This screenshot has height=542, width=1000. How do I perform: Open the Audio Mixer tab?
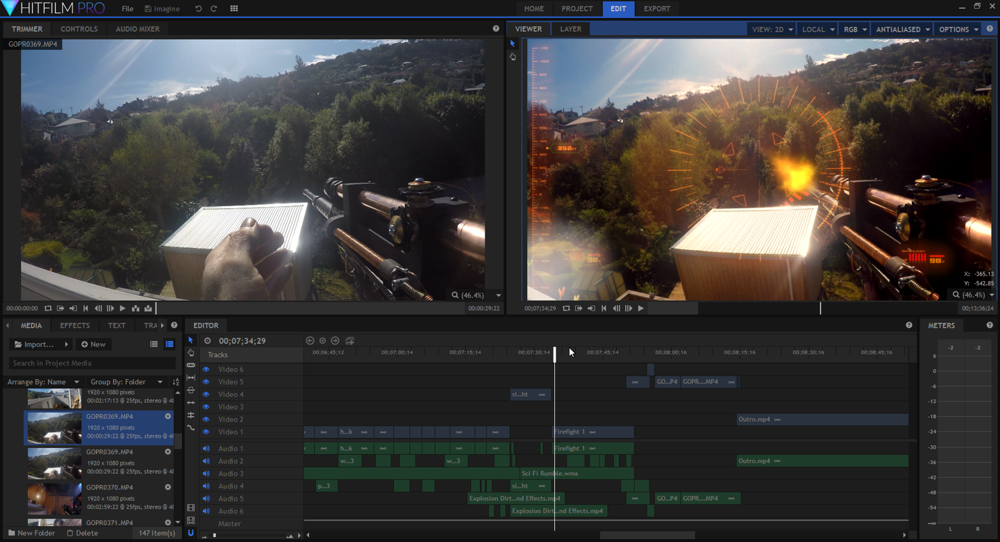138,29
